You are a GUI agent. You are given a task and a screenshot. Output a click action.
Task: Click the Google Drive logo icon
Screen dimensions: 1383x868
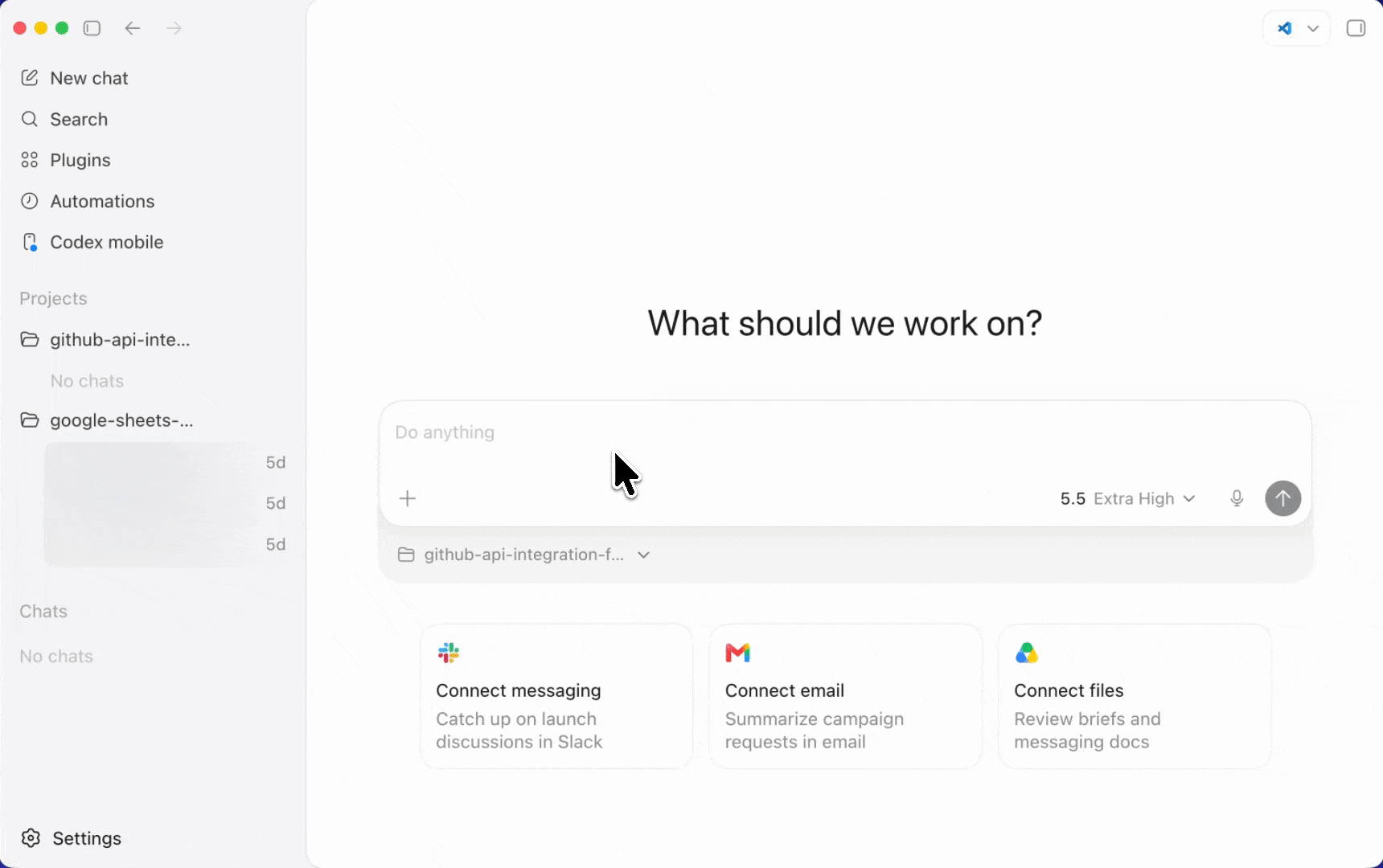1027,653
